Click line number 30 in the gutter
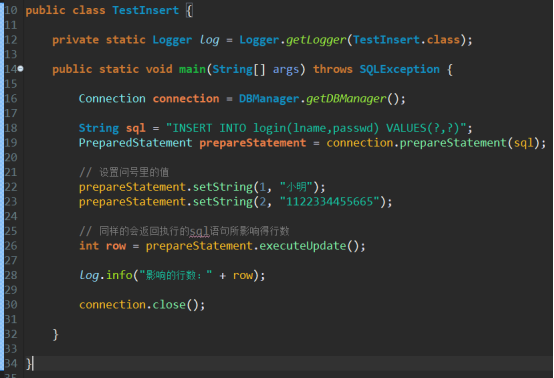554x378 pixels. [11, 305]
